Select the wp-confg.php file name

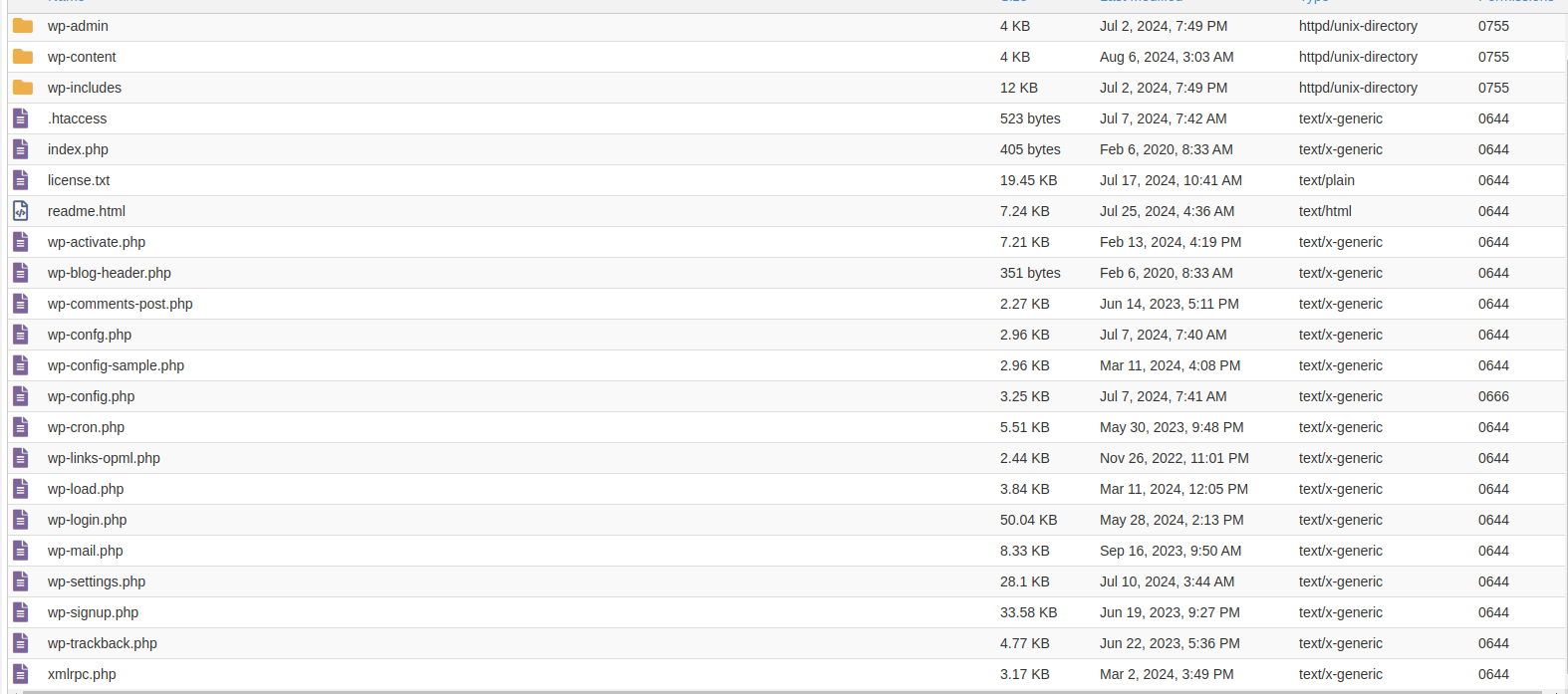point(90,335)
